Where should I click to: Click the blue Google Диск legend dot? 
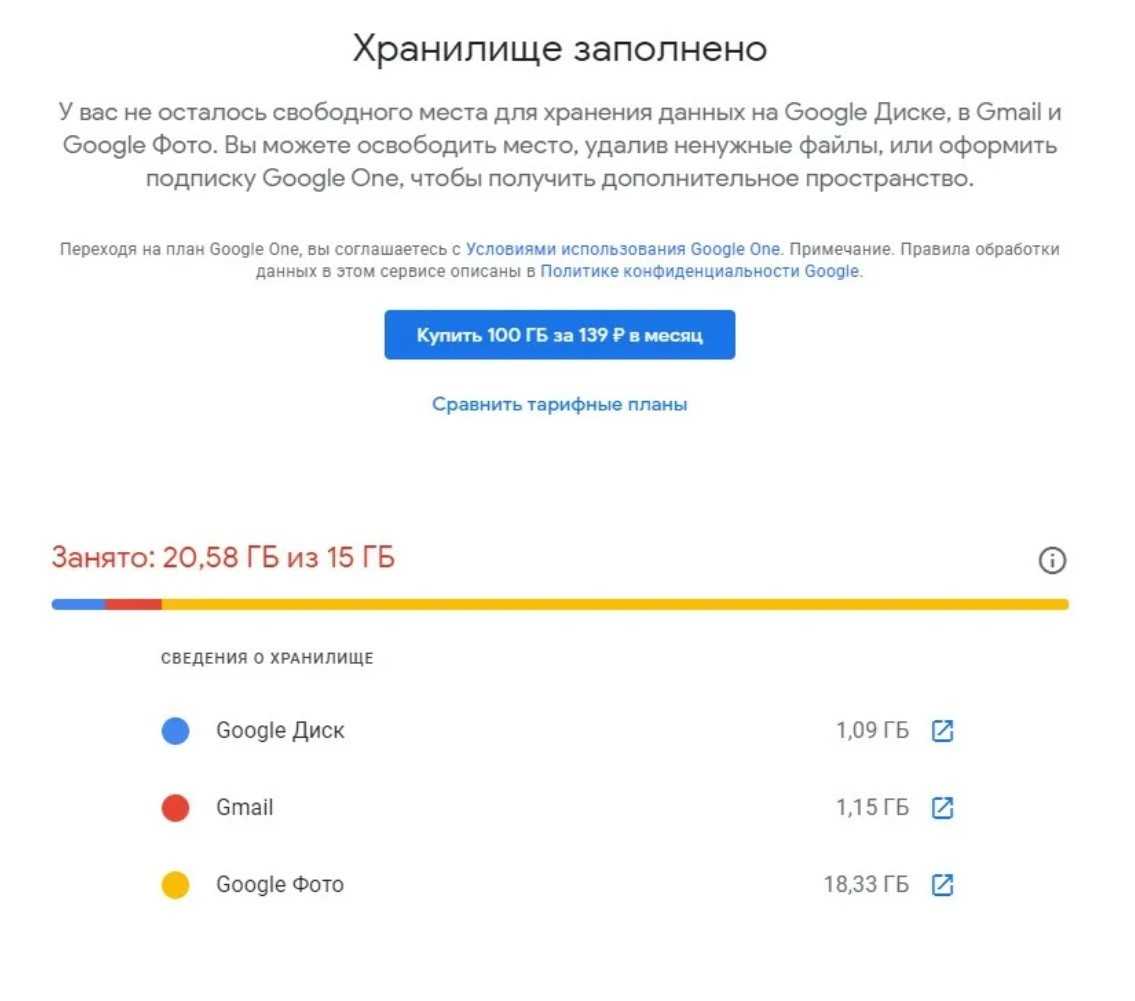pyautogui.click(x=175, y=731)
